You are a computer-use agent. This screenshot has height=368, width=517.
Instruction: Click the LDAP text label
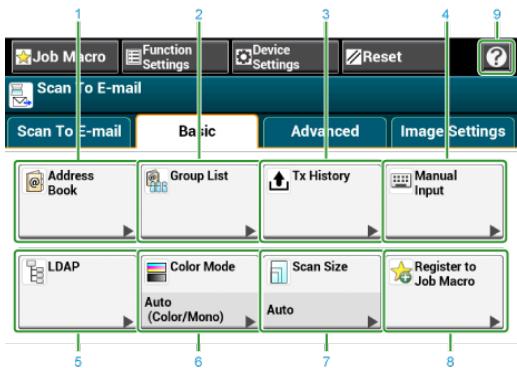(64, 267)
